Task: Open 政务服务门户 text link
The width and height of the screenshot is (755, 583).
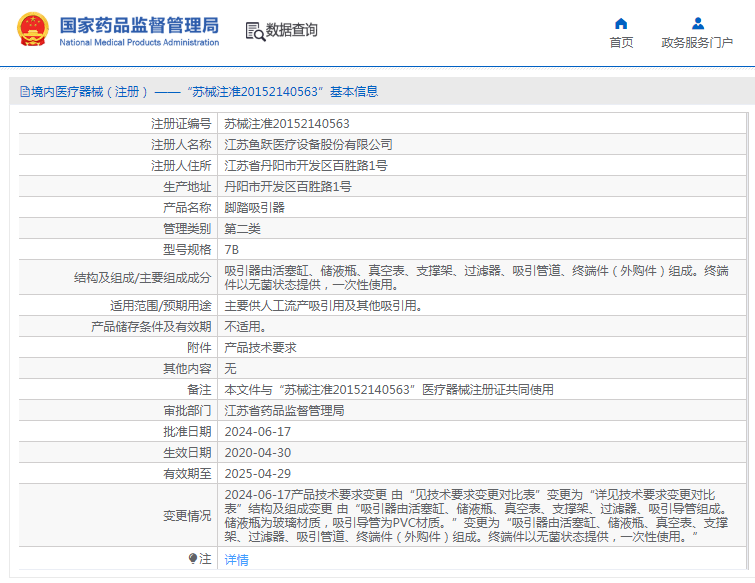Action: click(x=697, y=43)
